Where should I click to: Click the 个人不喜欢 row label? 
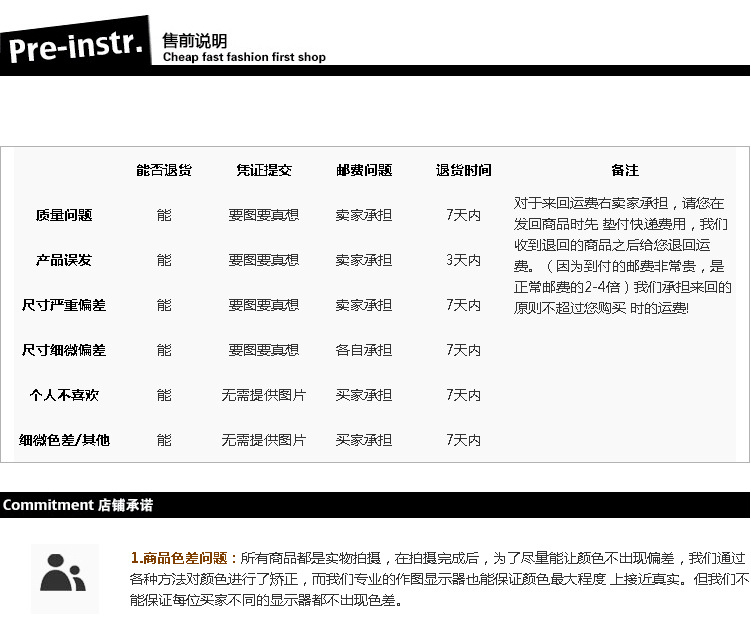[64, 395]
